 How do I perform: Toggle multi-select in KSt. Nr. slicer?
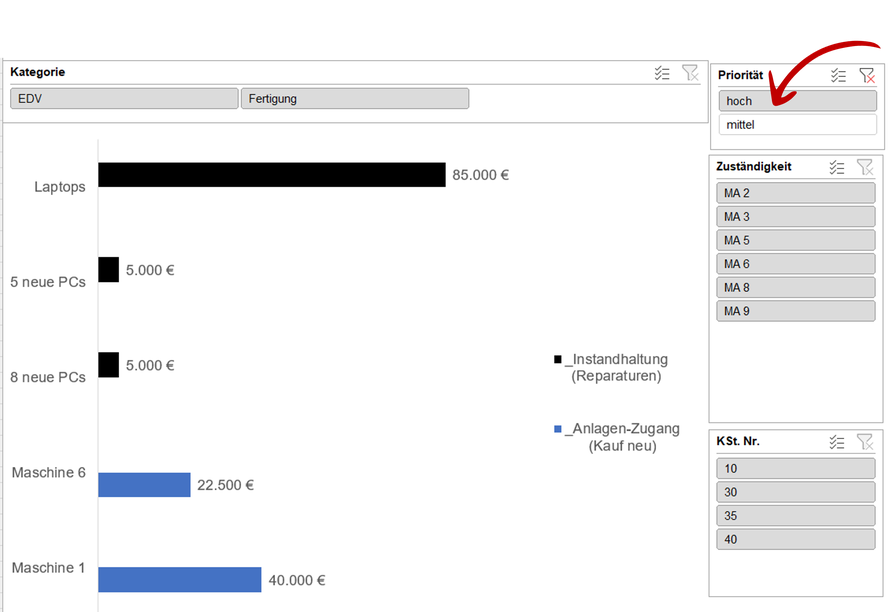point(837,442)
